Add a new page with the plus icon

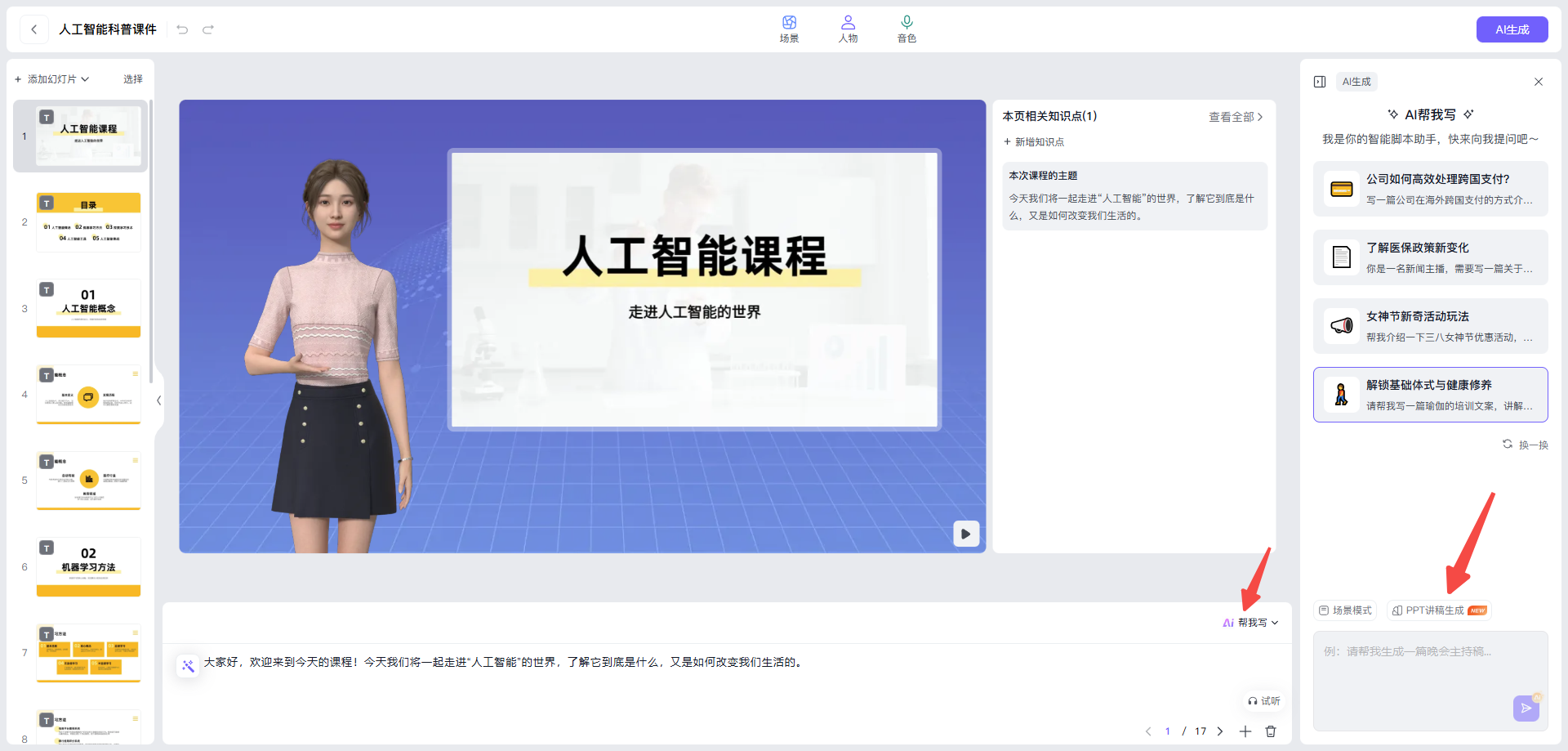[x=1245, y=731]
